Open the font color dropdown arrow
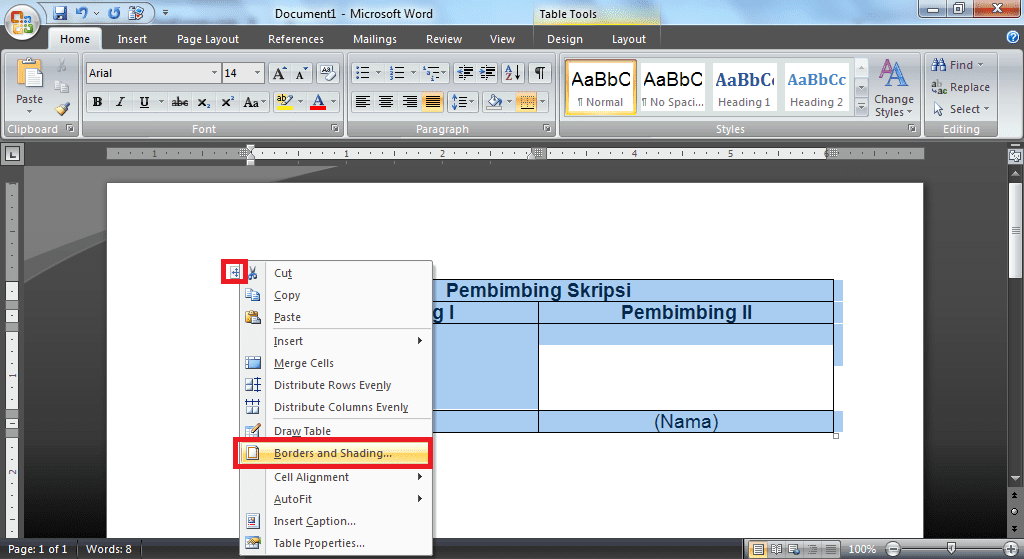 pyautogui.click(x=334, y=102)
